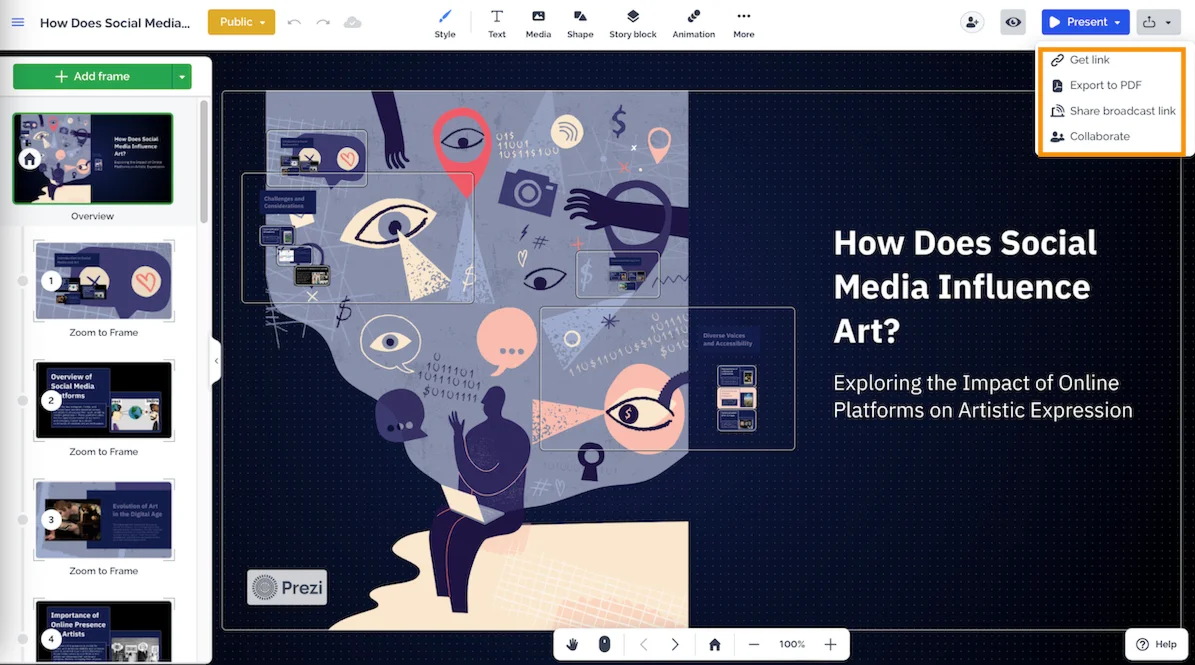Open the Add frame dropdown arrow
Screen dimensions: 1195x665
click(181, 76)
